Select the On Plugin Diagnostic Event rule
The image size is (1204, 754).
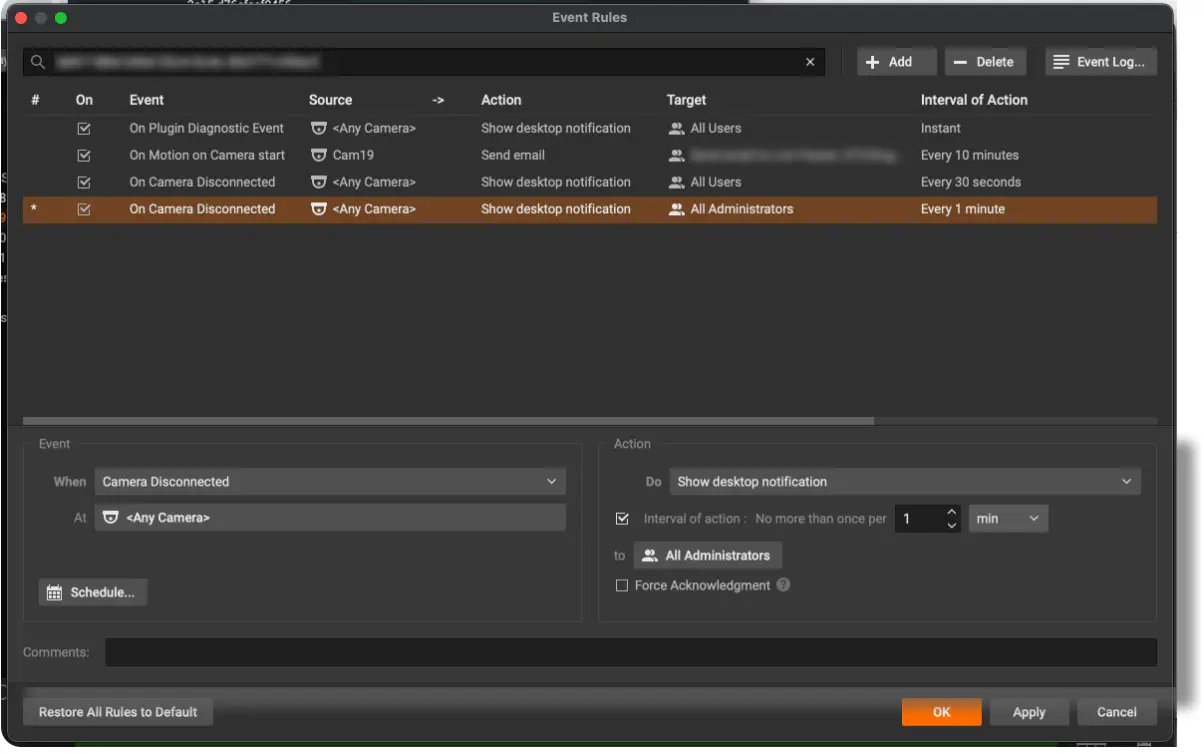[x=207, y=128]
